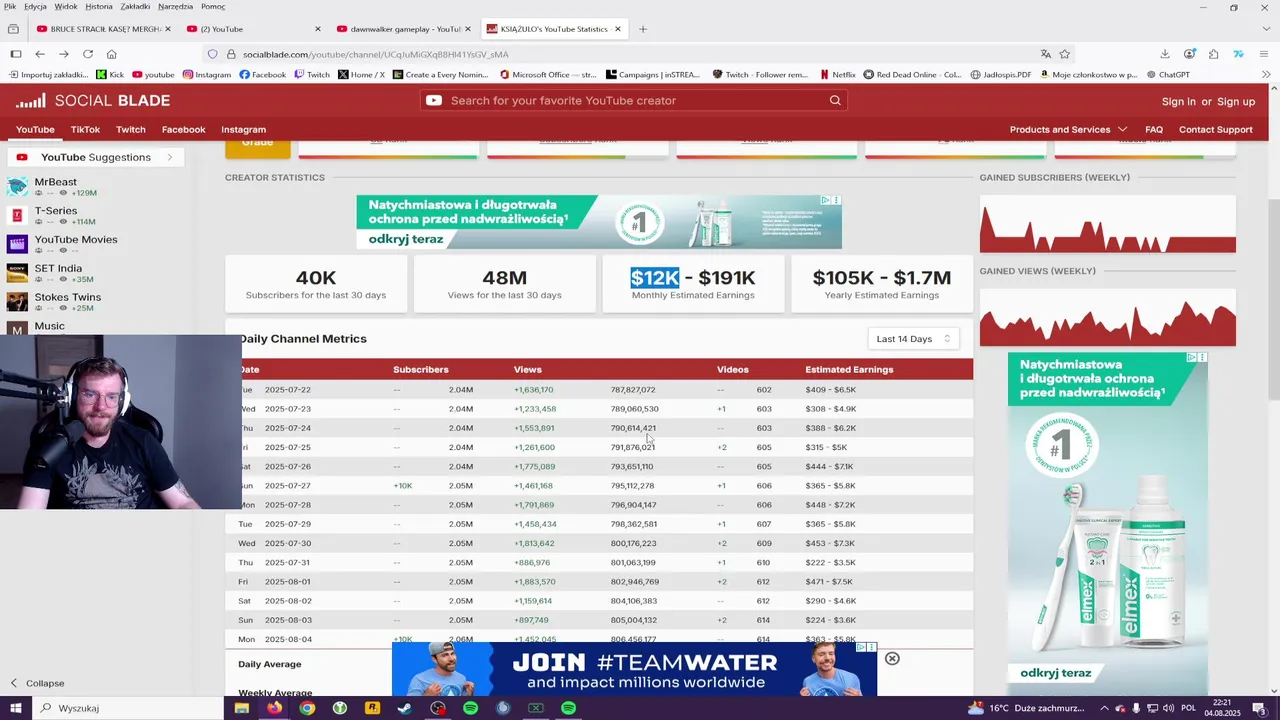Open Firefox from the taskbar
This screenshot has width=1280, height=720.
click(274, 708)
